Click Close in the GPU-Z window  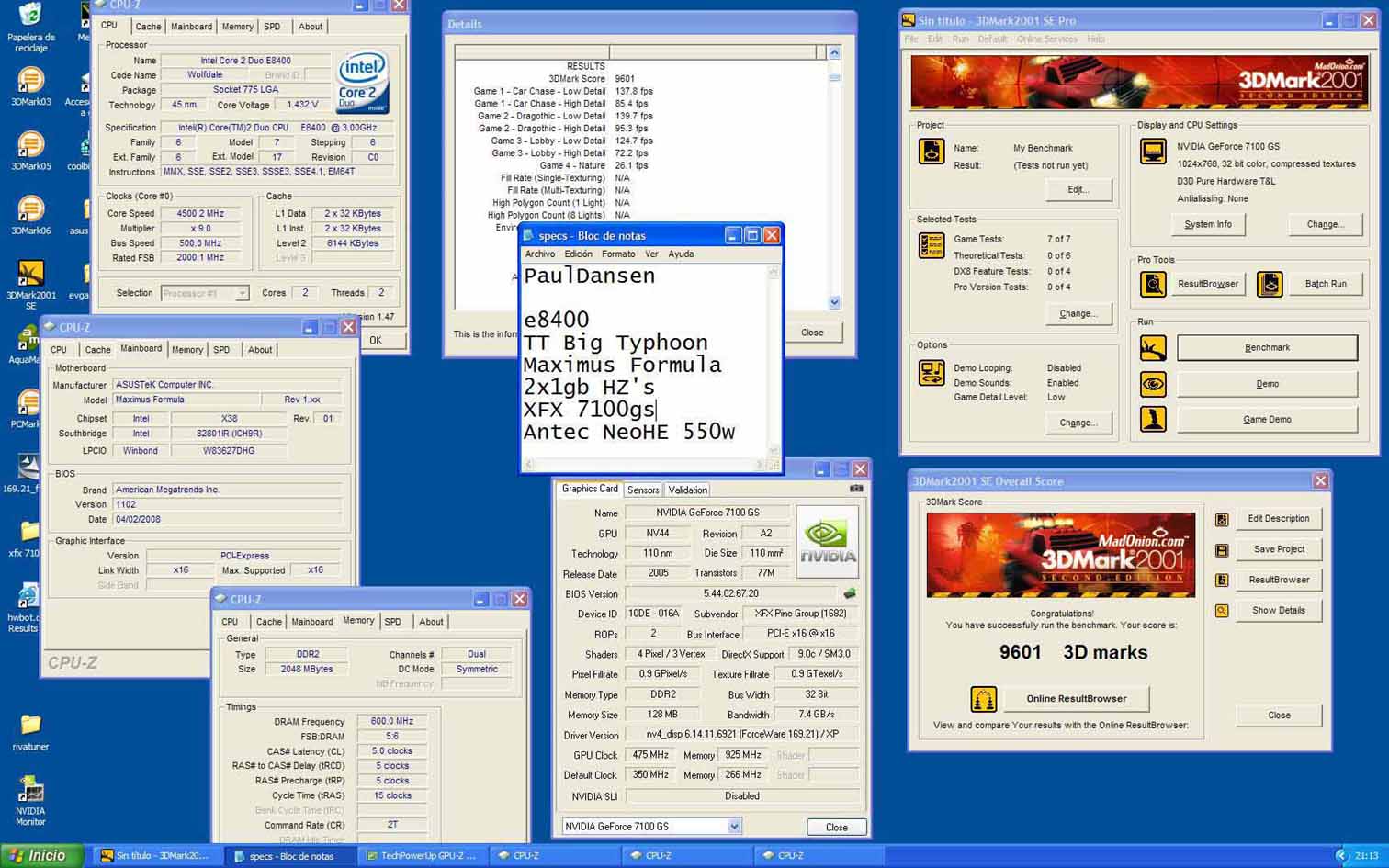point(836,827)
